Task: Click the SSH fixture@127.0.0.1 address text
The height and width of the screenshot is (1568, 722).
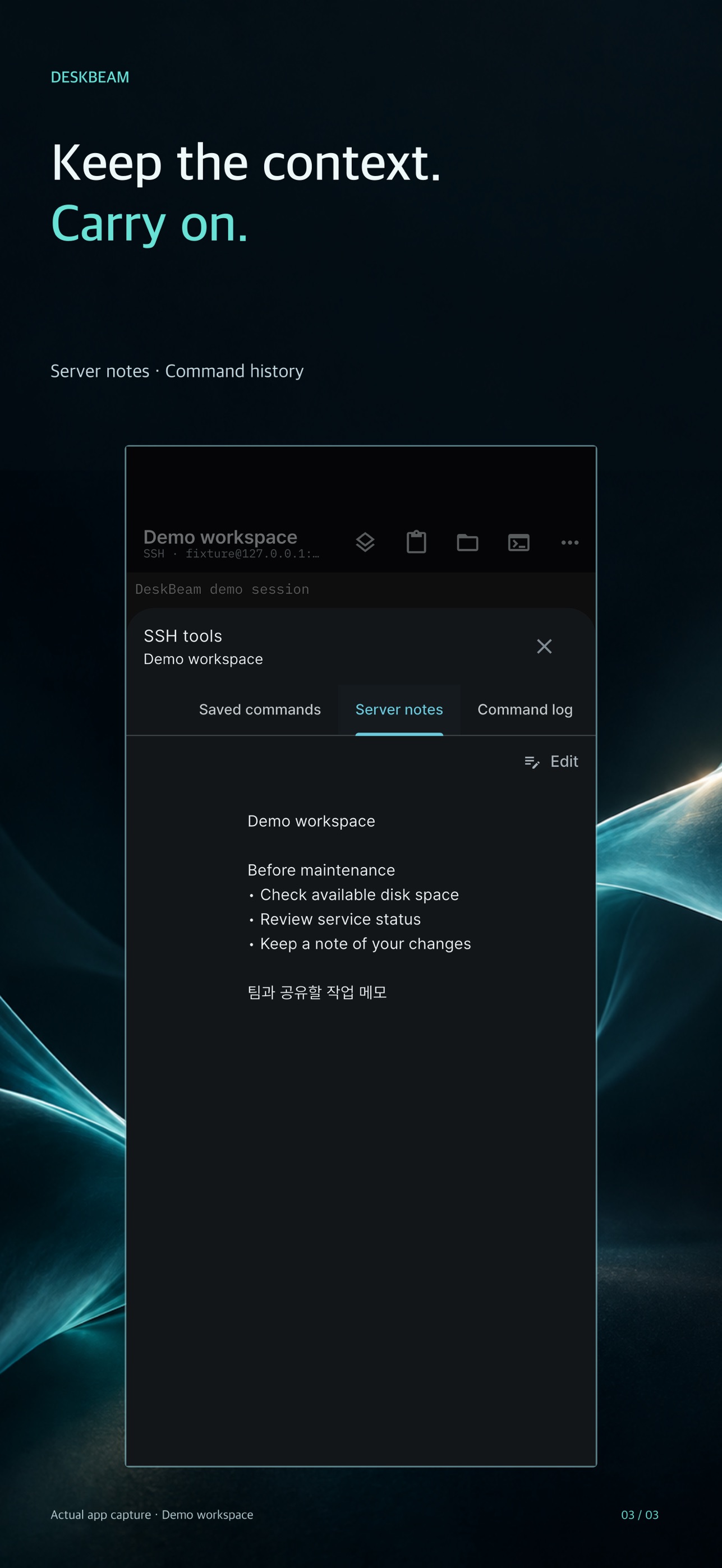Action: [231, 554]
